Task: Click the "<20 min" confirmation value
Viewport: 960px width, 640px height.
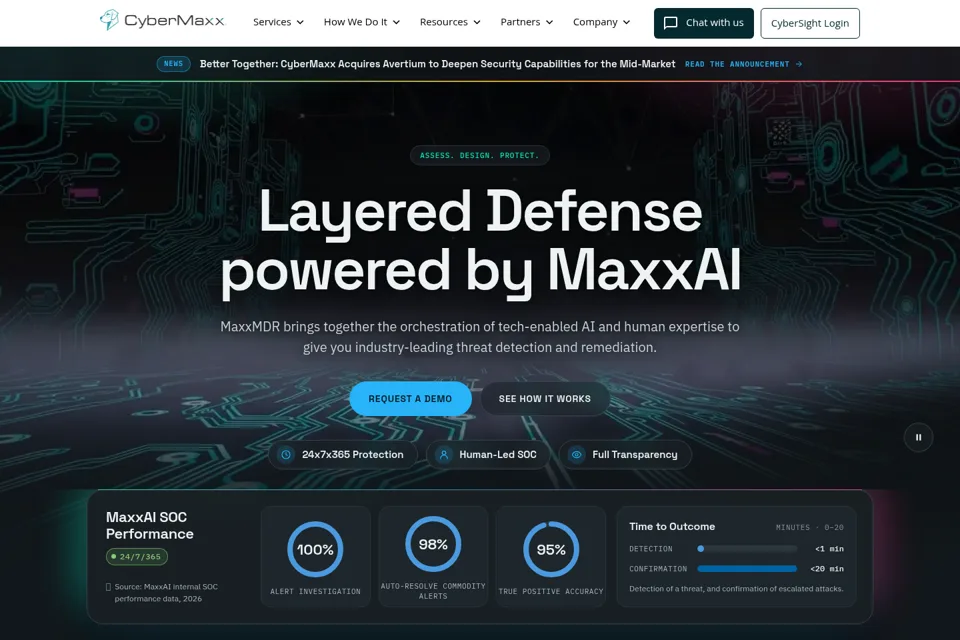Action: 827,569
